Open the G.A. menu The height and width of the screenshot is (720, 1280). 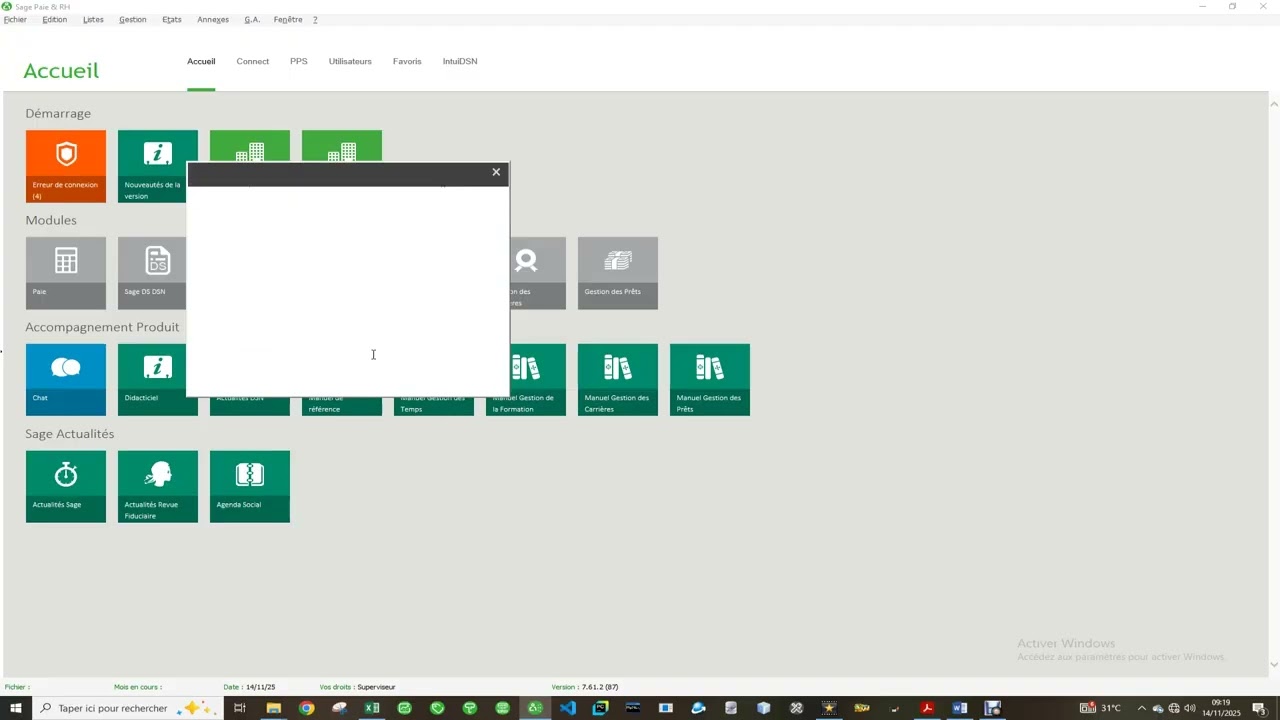tap(252, 19)
